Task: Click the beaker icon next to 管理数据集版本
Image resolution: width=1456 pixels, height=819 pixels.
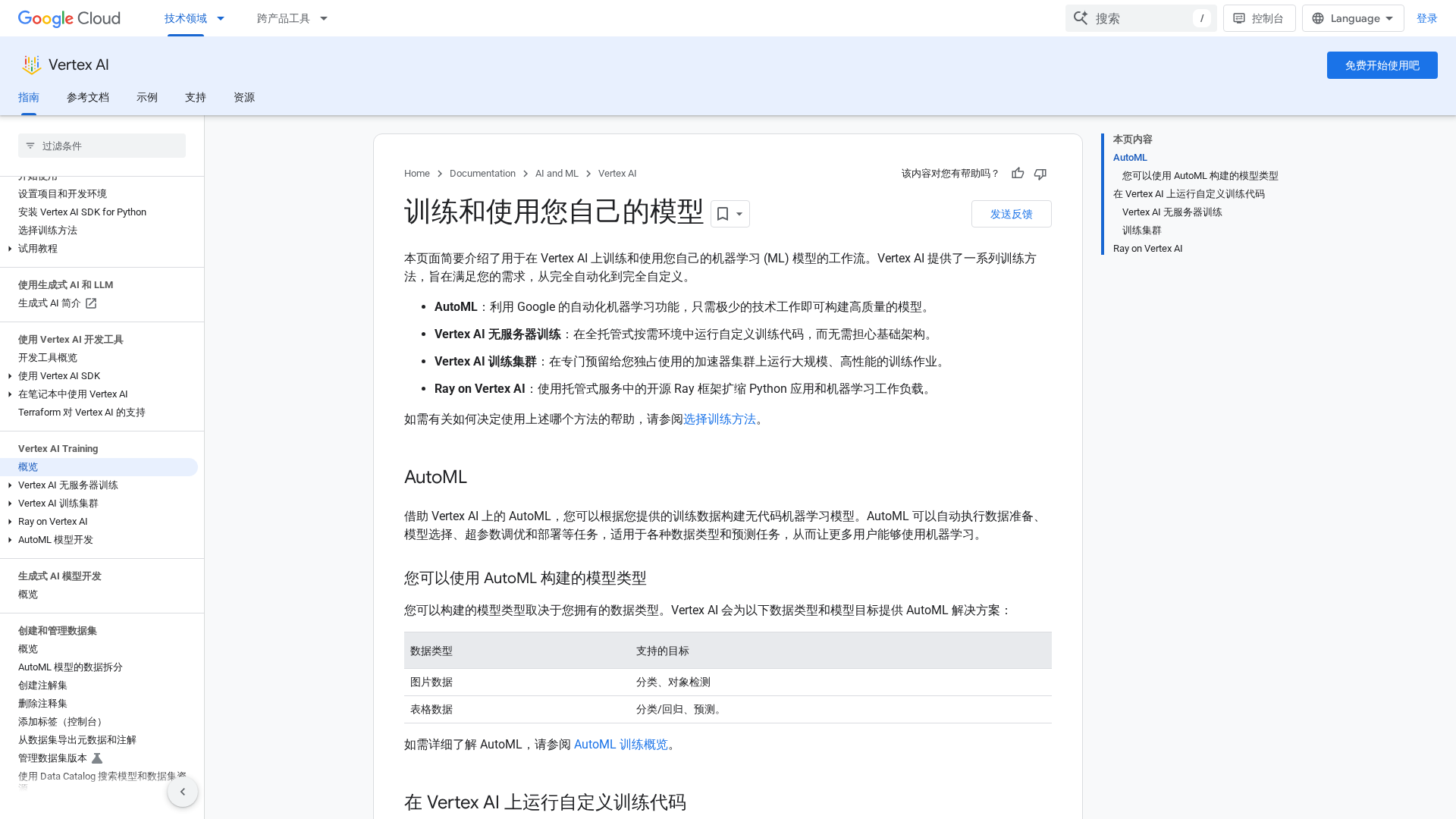Action: click(97, 758)
